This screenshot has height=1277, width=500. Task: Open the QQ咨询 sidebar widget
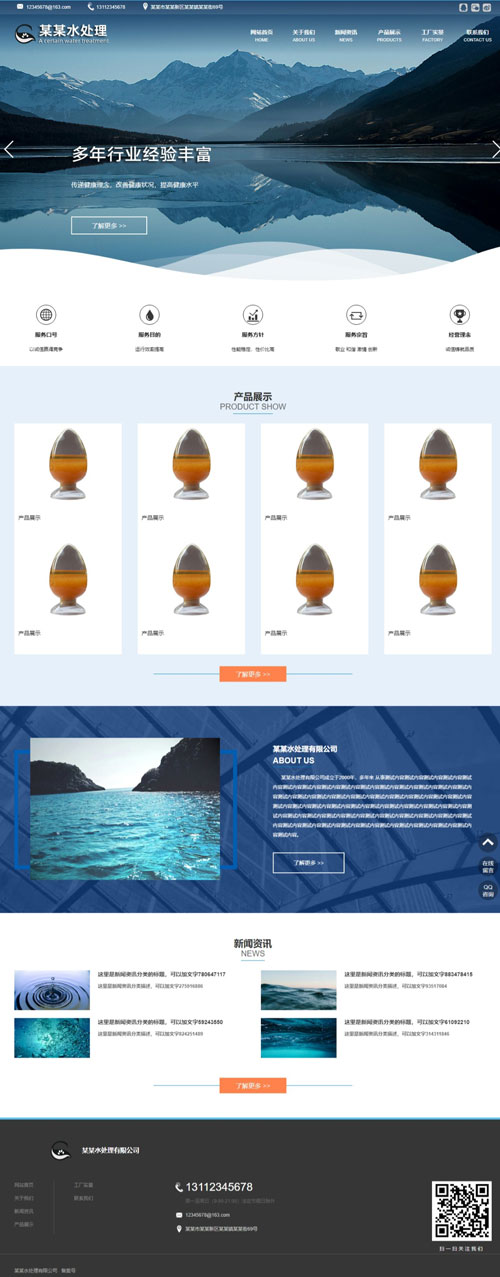(488, 890)
